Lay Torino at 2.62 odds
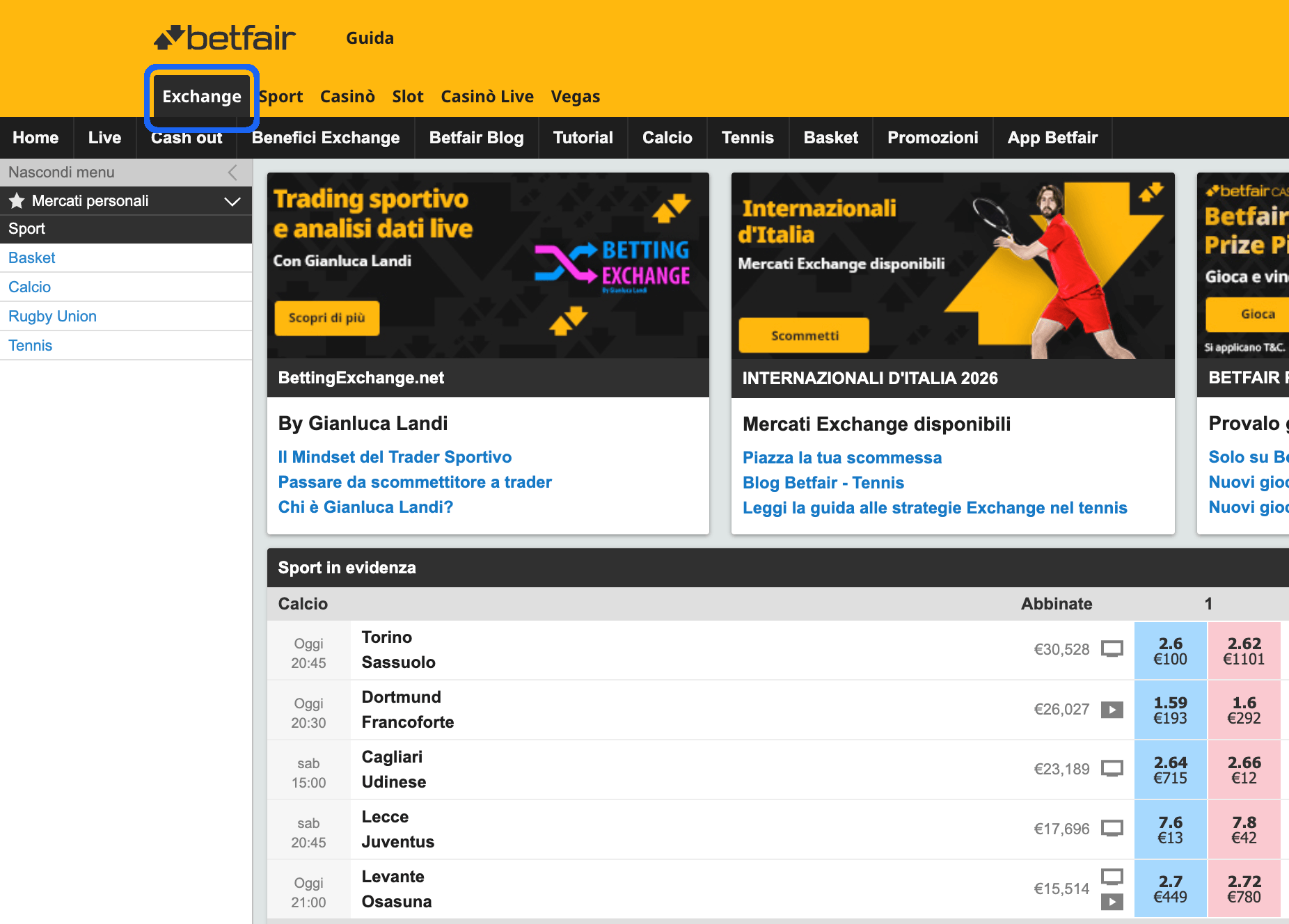The height and width of the screenshot is (924, 1289). coord(1244,651)
